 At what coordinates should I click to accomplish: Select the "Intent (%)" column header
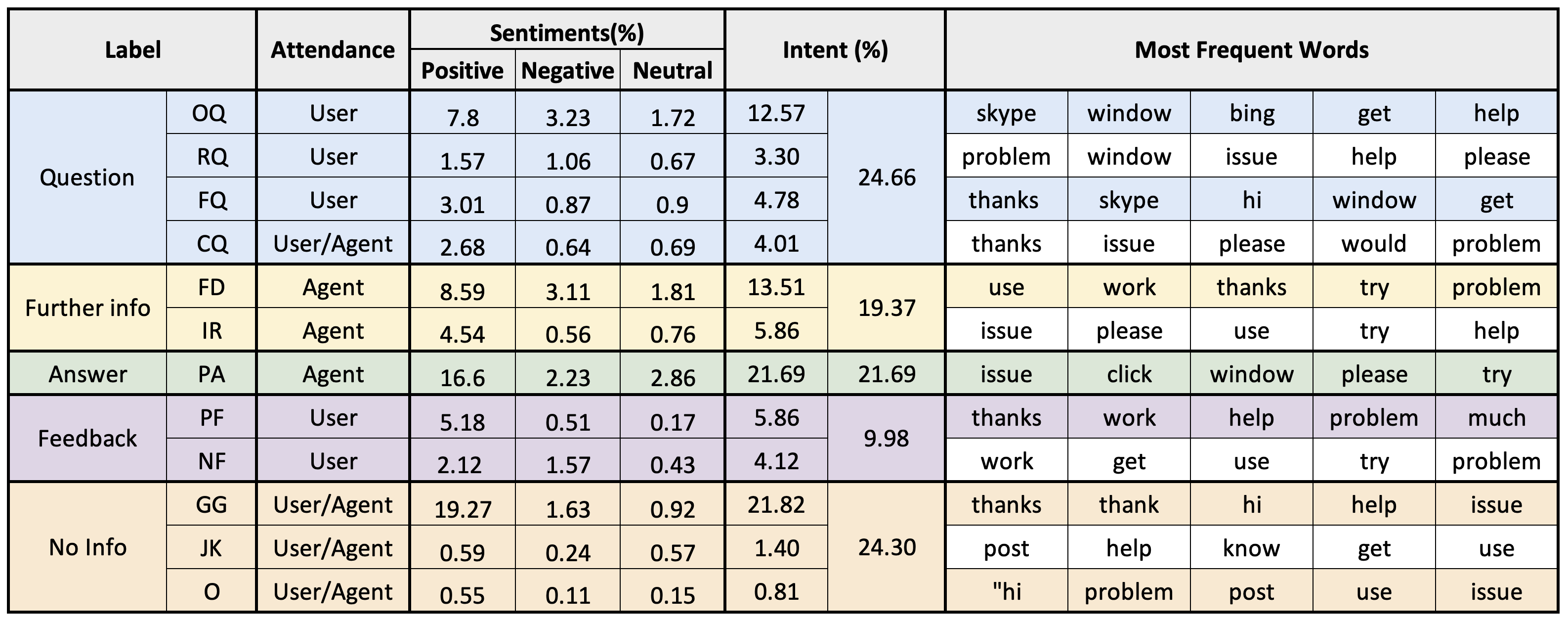[835, 50]
